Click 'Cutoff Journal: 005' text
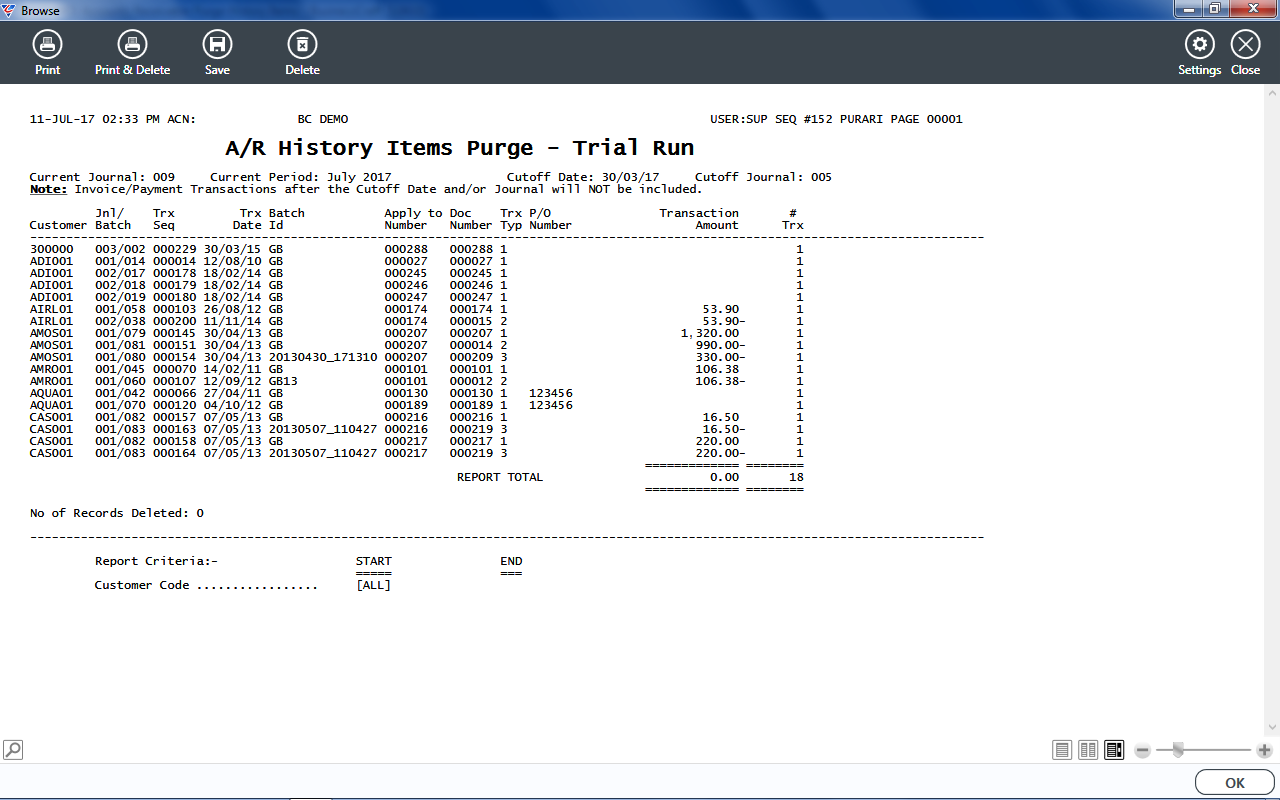This screenshot has height=800, width=1280. point(763,177)
